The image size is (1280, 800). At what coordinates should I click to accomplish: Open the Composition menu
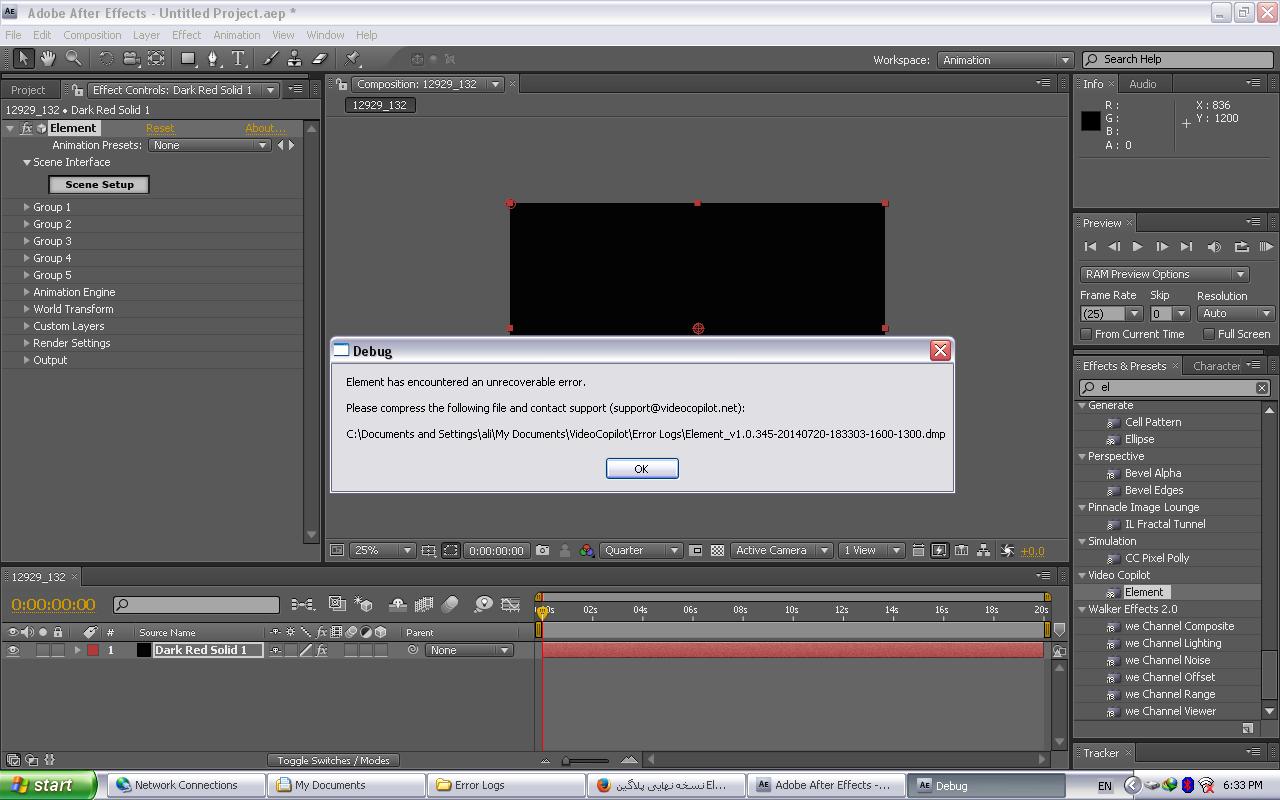[x=92, y=35]
